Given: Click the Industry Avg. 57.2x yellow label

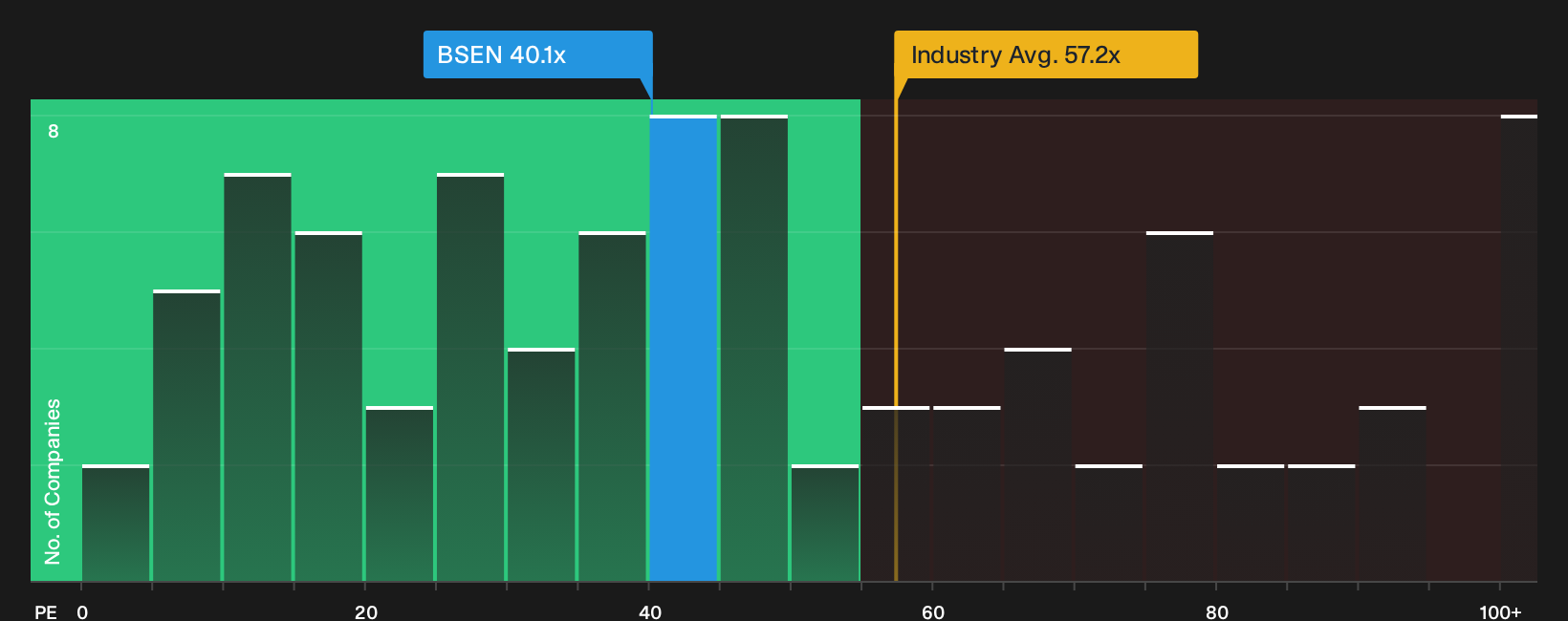Looking at the screenshot, I should 1045,54.
